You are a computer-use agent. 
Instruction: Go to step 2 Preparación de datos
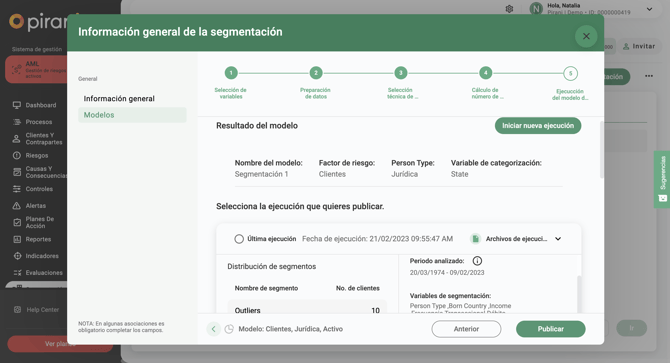point(316,73)
